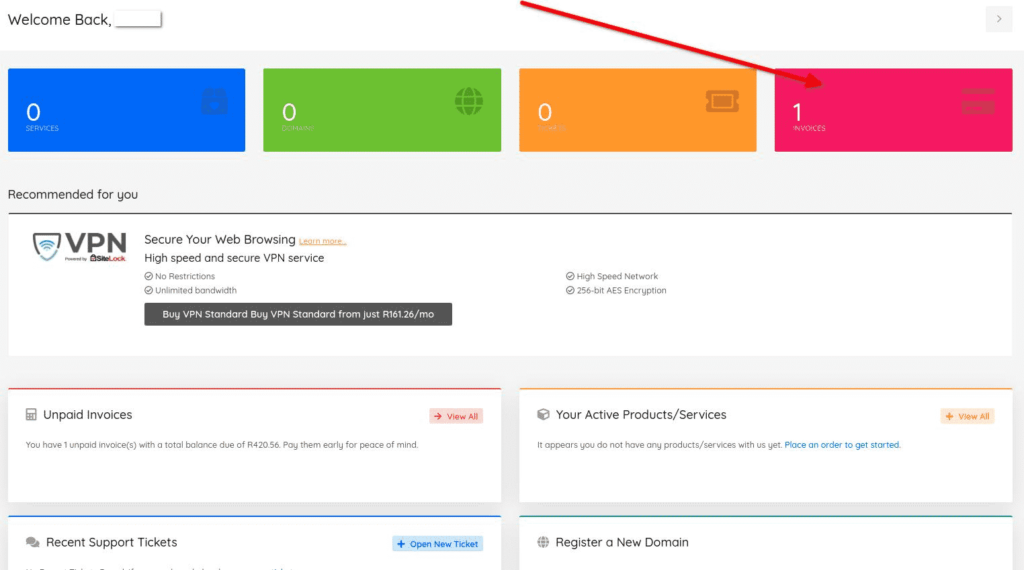The image size is (1024, 570).
Task: View all unpaid invoices
Action: [456, 416]
